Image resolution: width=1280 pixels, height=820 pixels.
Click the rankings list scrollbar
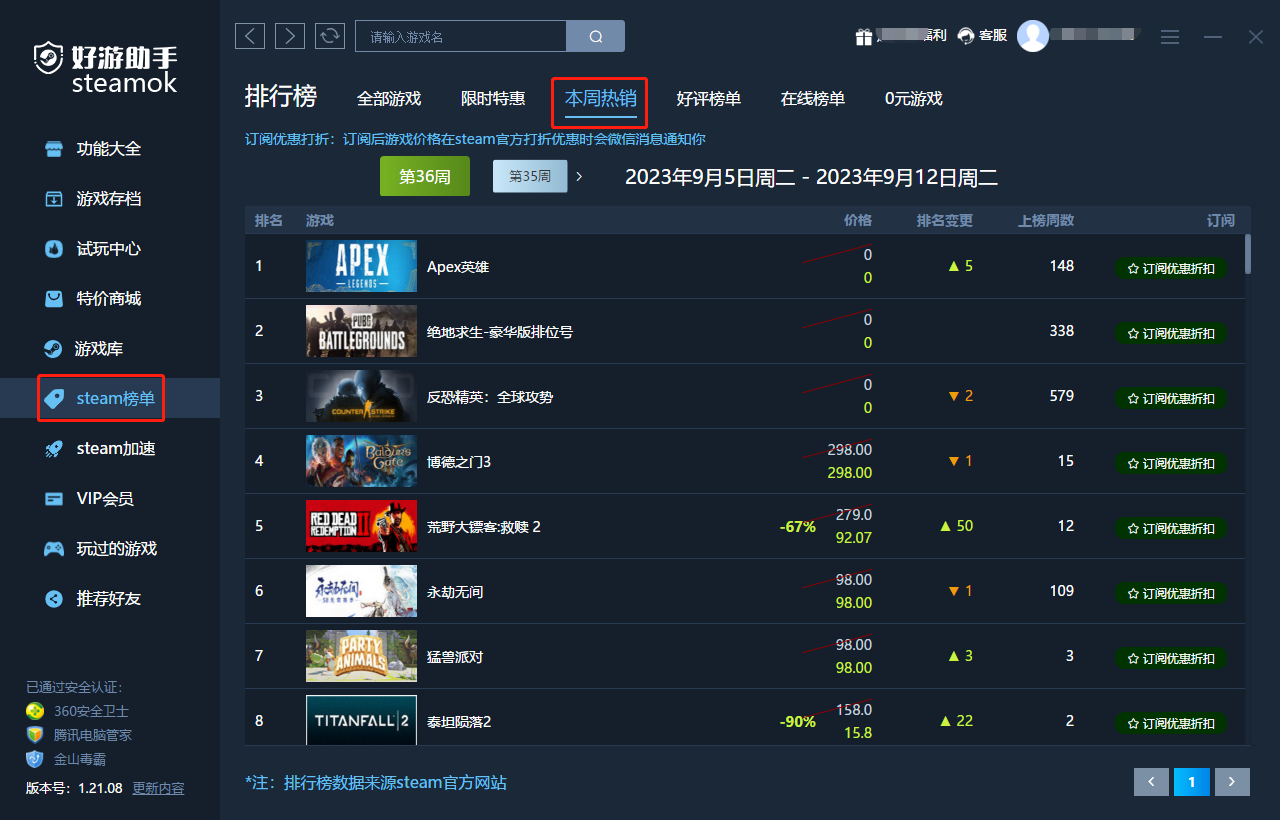[x=1247, y=254]
